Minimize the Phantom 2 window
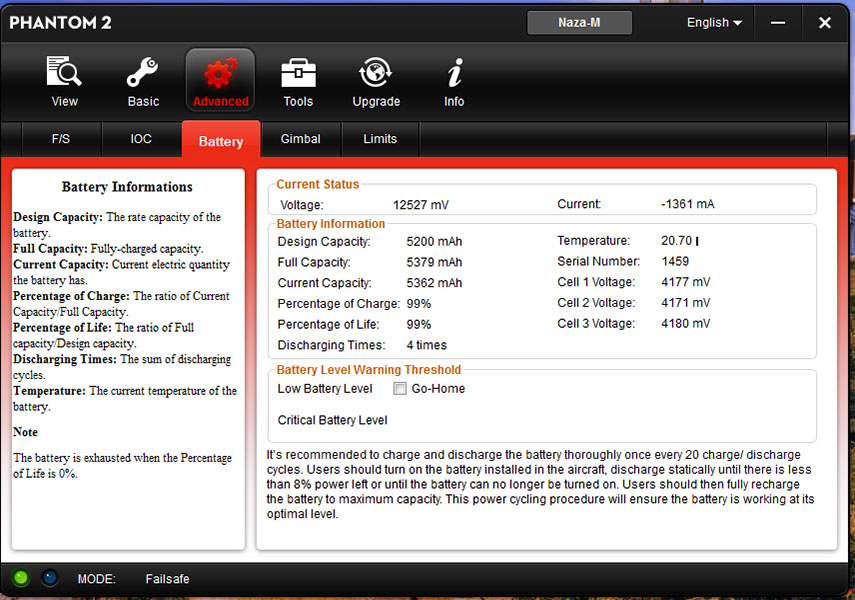The image size is (855, 600). [x=778, y=23]
